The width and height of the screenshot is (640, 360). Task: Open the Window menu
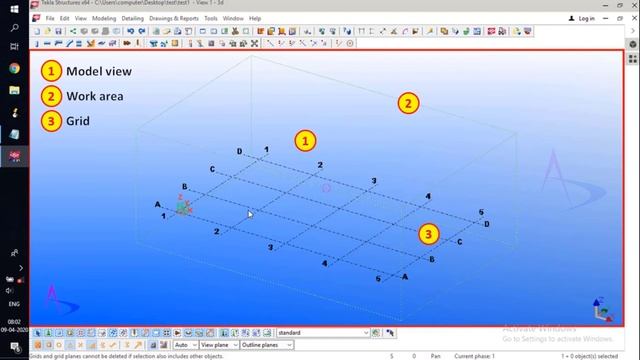click(x=233, y=18)
